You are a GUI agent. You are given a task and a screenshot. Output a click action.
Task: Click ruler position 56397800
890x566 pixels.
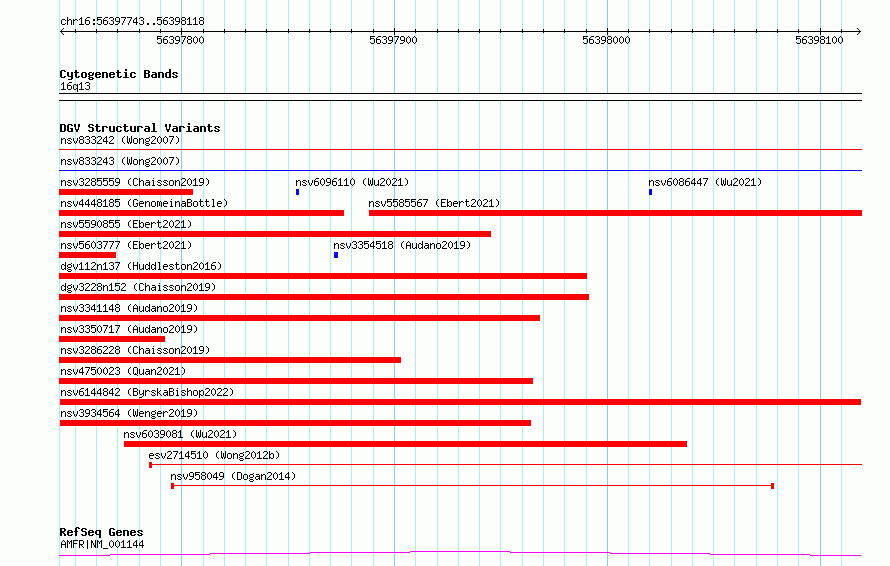(180, 40)
